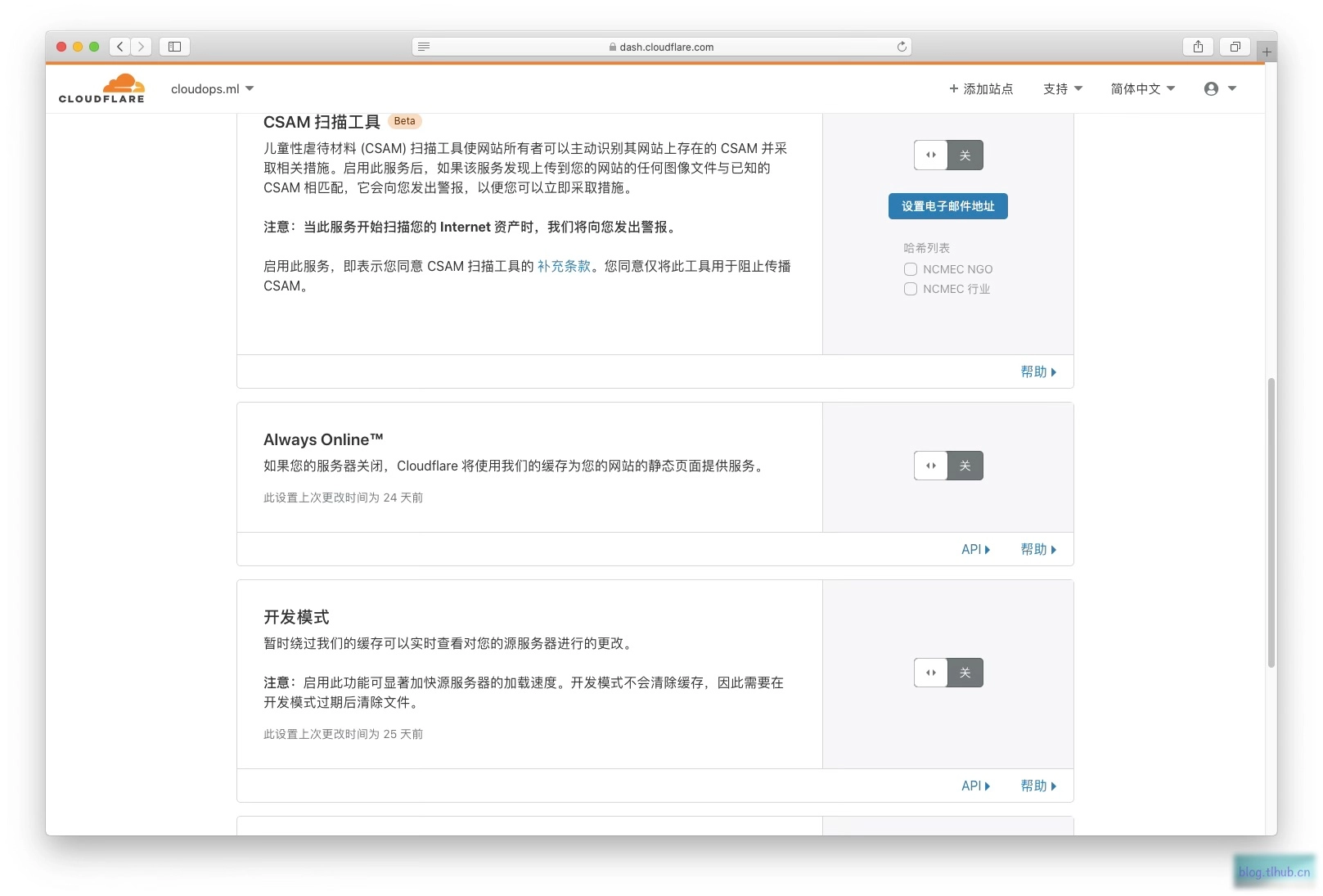This screenshot has height=896, width=1323.
Task: Click the 开发模式 heading
Action: (296, 617)
